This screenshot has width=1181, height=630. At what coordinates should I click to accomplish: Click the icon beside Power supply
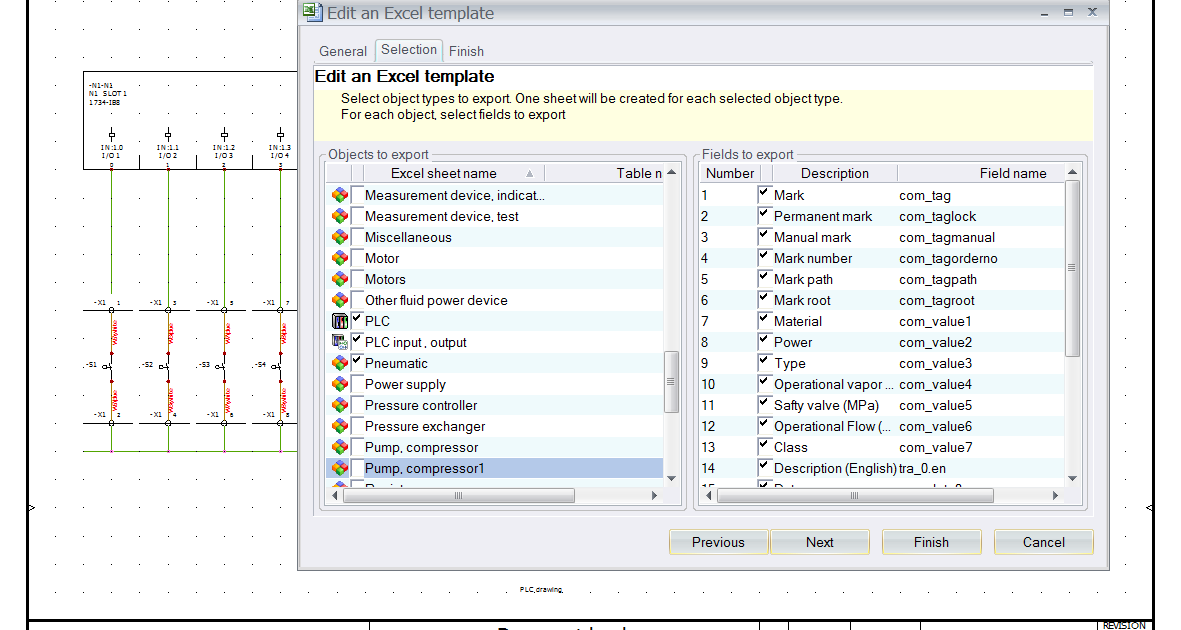340,384
